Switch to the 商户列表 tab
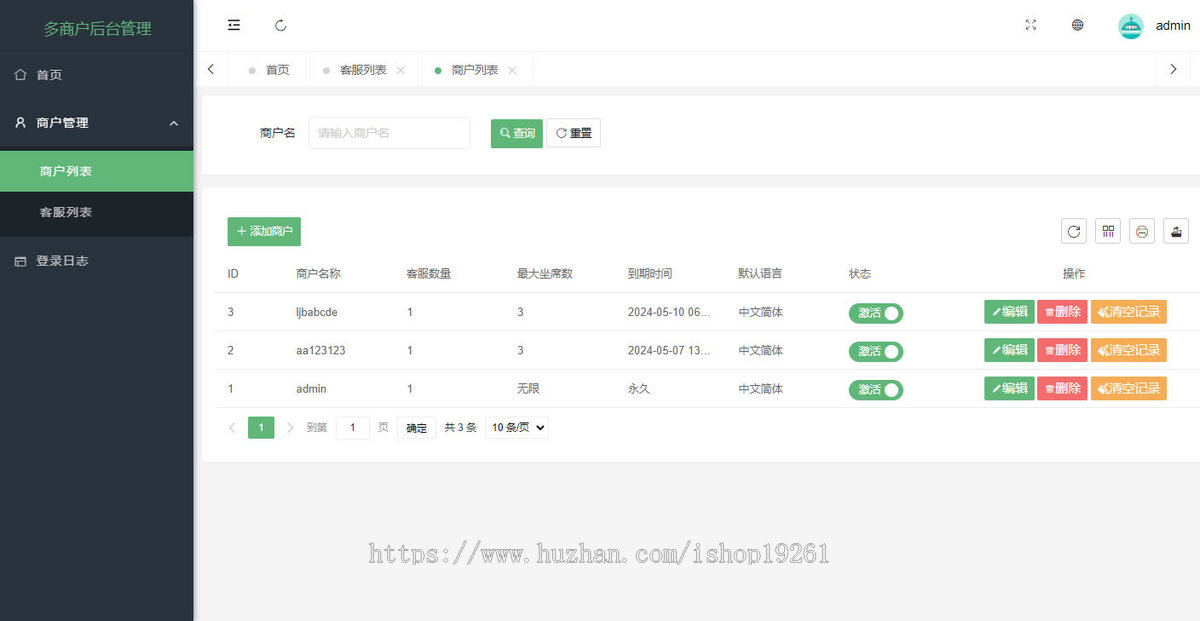Image resolution: width=1200 pixels, height=621 pixels. click(x=475, y=70)
